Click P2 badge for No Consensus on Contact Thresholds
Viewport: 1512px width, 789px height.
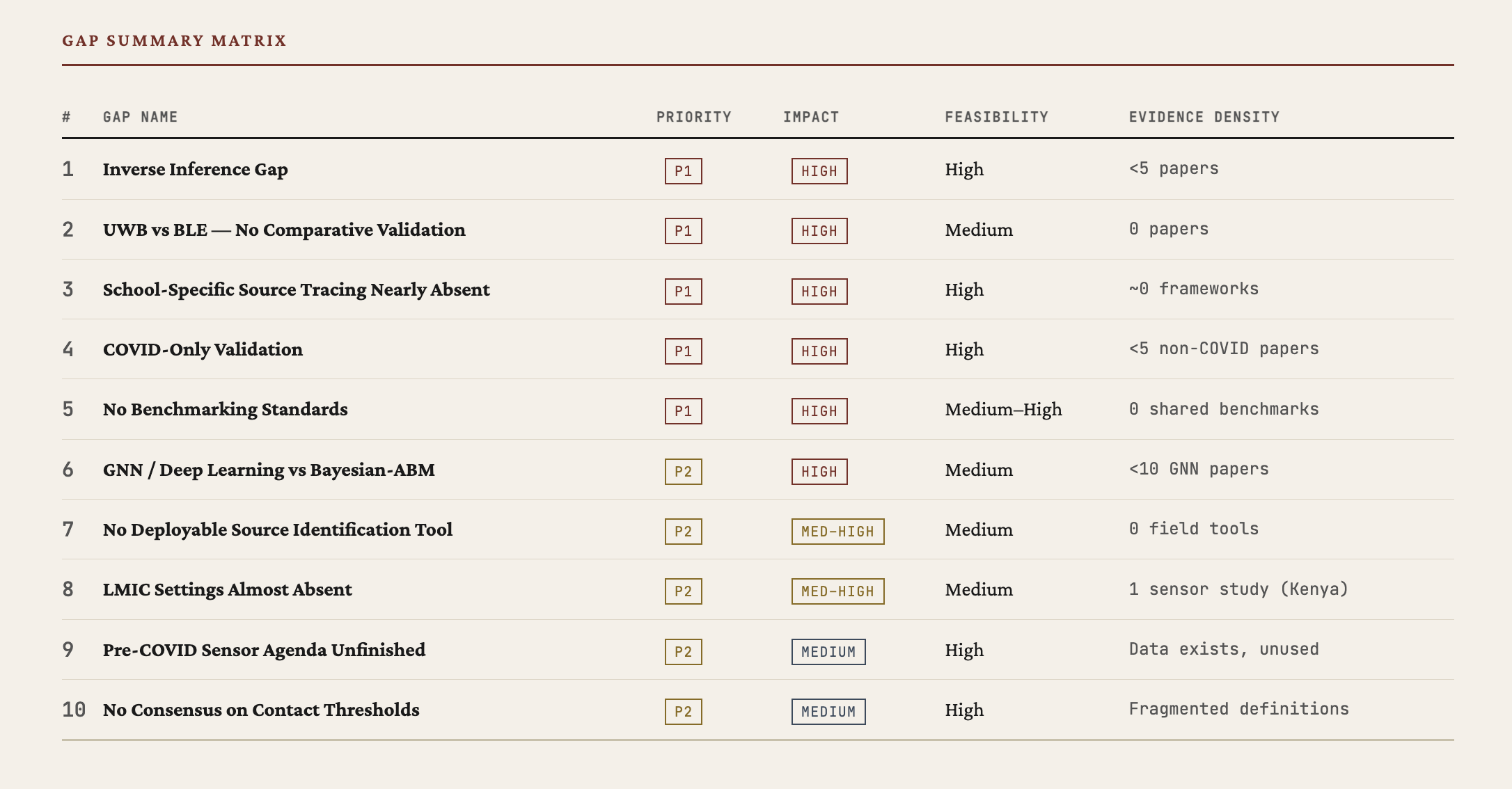[683, 712]
